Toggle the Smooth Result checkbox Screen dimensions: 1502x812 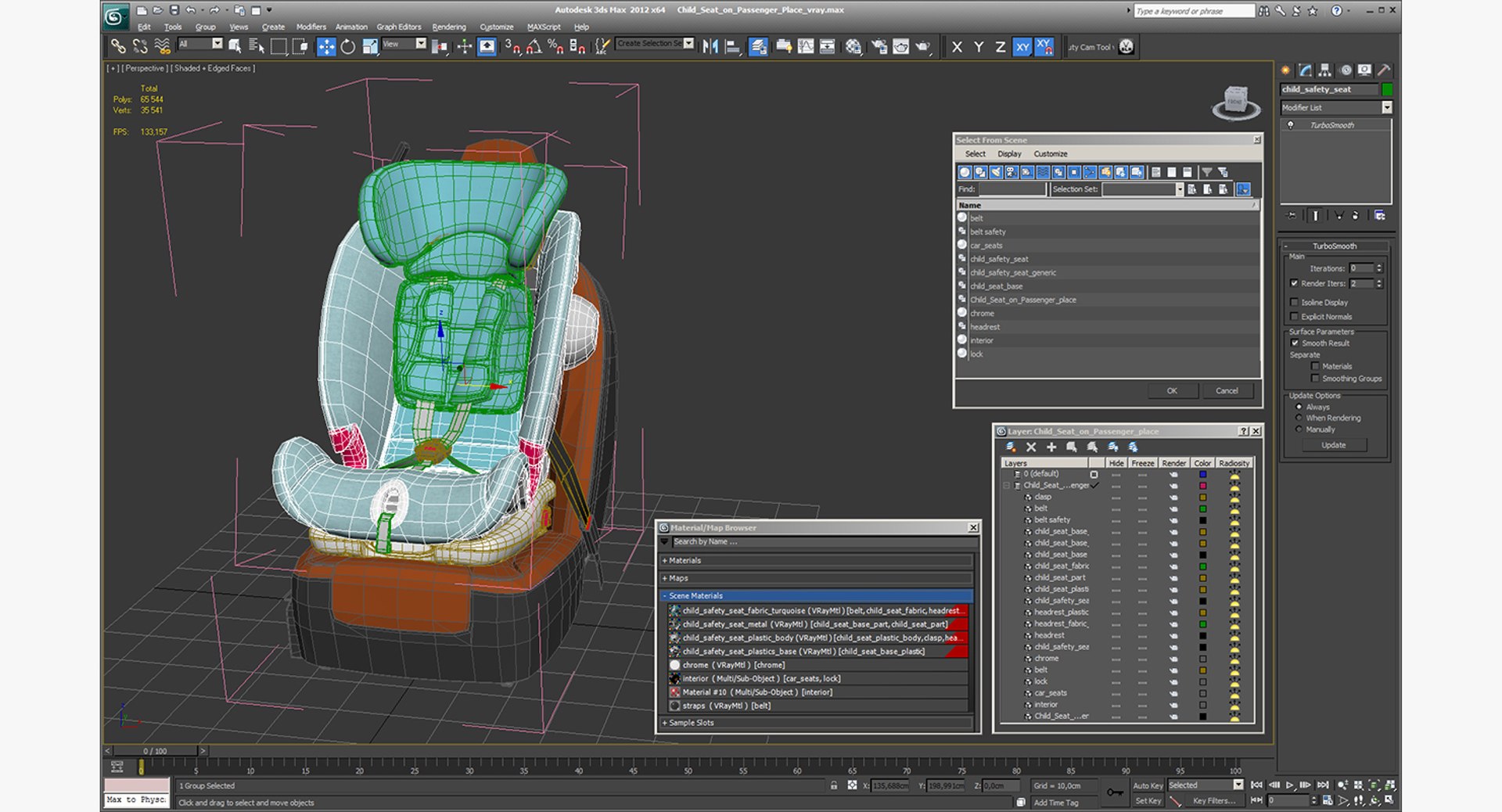(x=1294, y=343)
